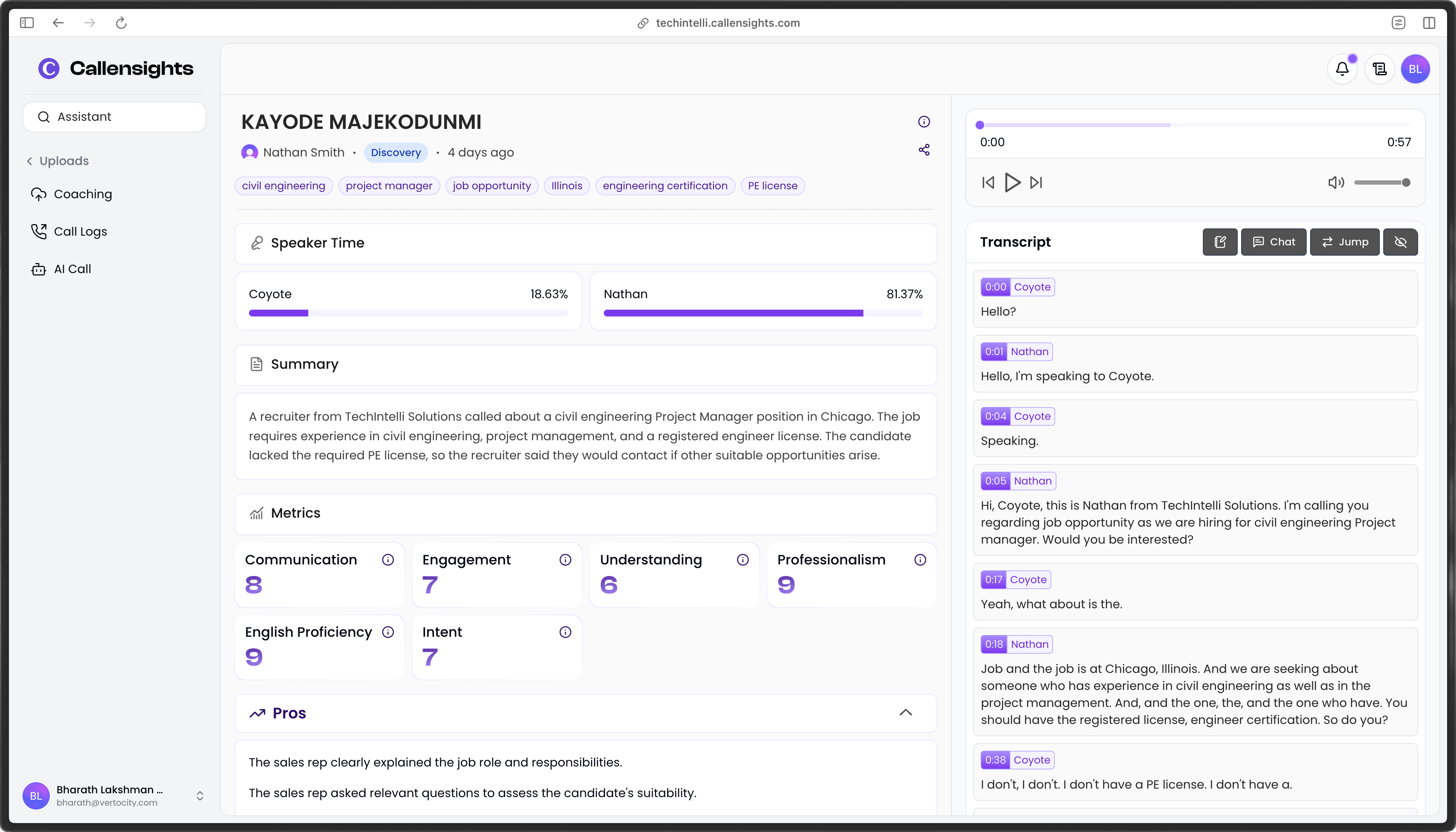Viewport: 1456px width, 832px height.
Task: Open the account switcher for Bharath Lakshman
Action: click(200, 795)
